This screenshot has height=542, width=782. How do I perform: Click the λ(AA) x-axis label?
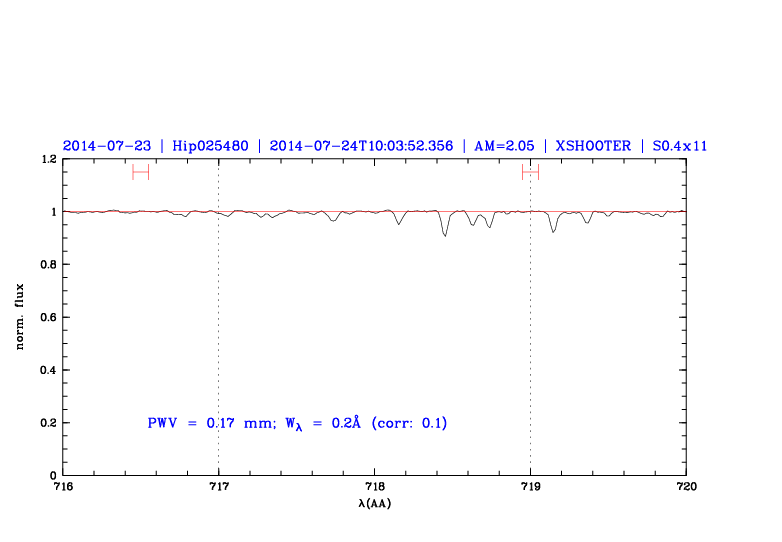pyautogui.click(x=375, y=504)
